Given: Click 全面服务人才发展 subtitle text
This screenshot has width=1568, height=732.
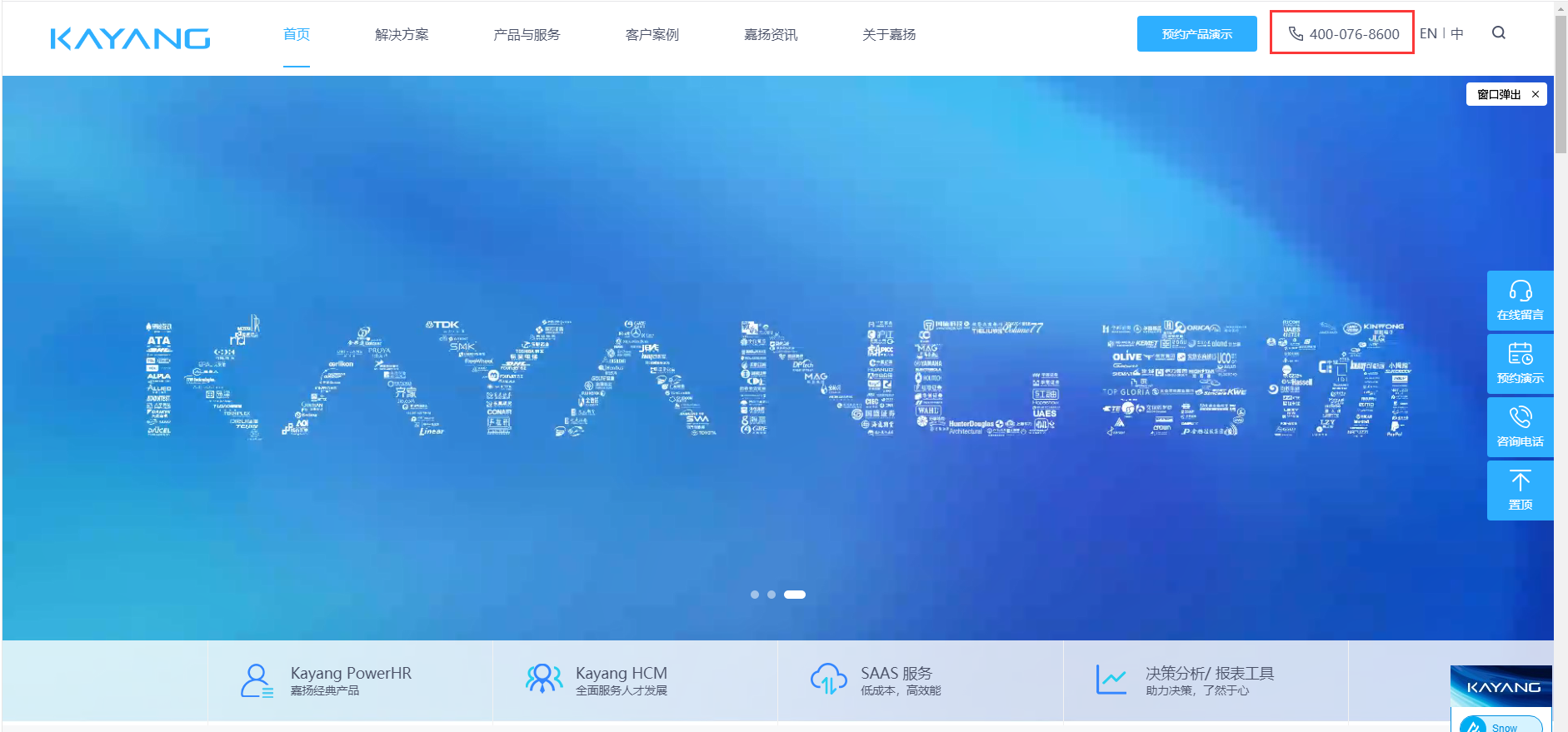Looking at the screenshot, I should (x=622, y=690).
